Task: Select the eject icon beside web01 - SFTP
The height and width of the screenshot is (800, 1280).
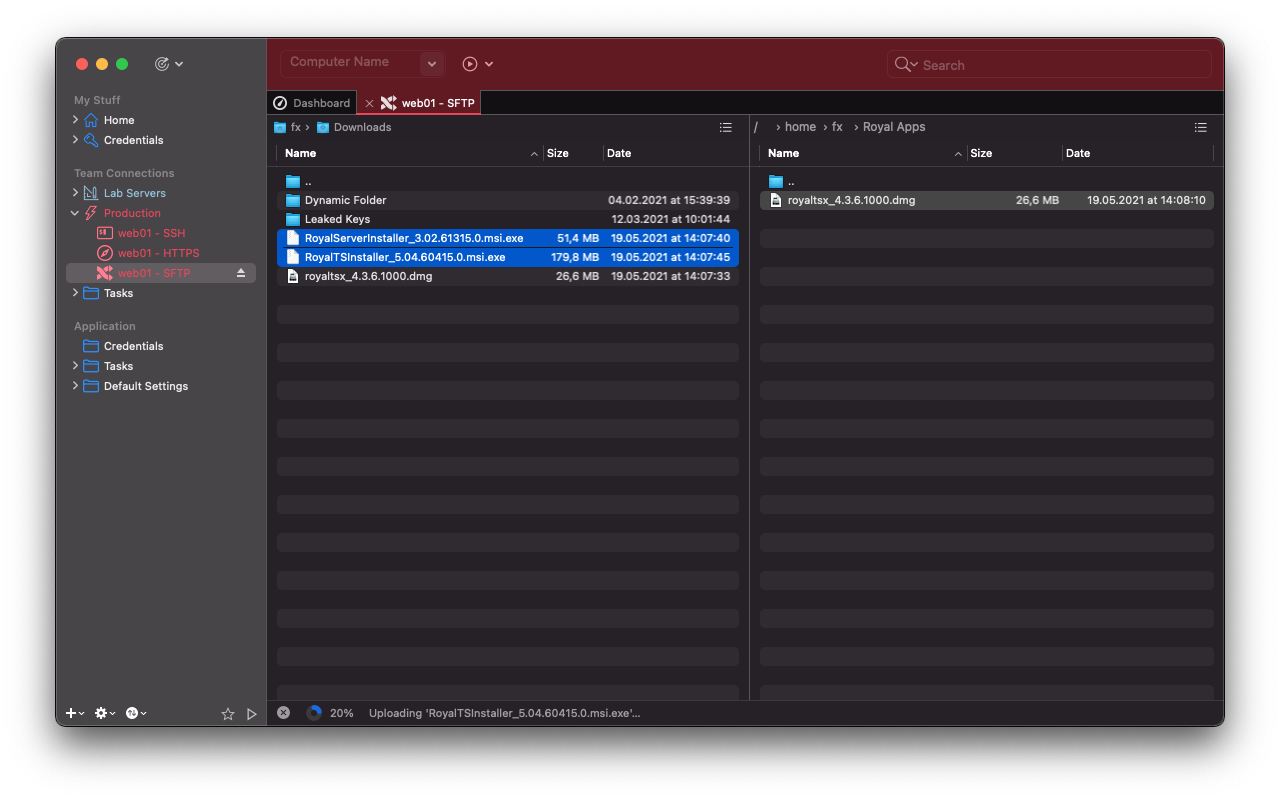Action: pyautogui.click(x=240, y=271)
